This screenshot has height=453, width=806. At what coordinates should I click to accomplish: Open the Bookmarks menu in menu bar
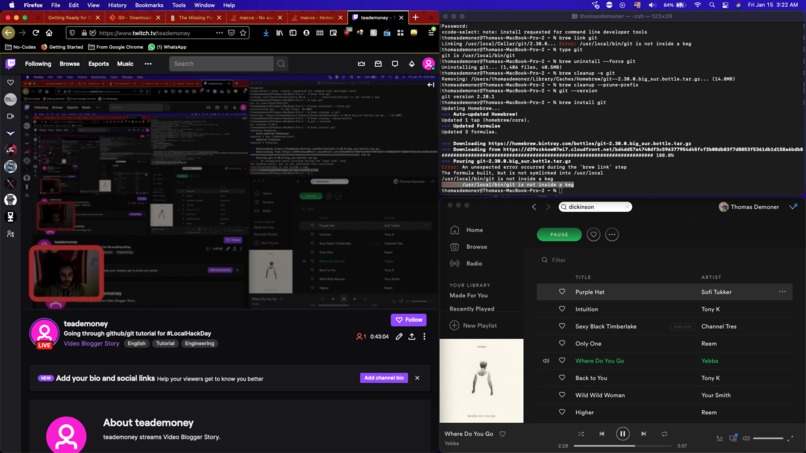tap(149, 5)
